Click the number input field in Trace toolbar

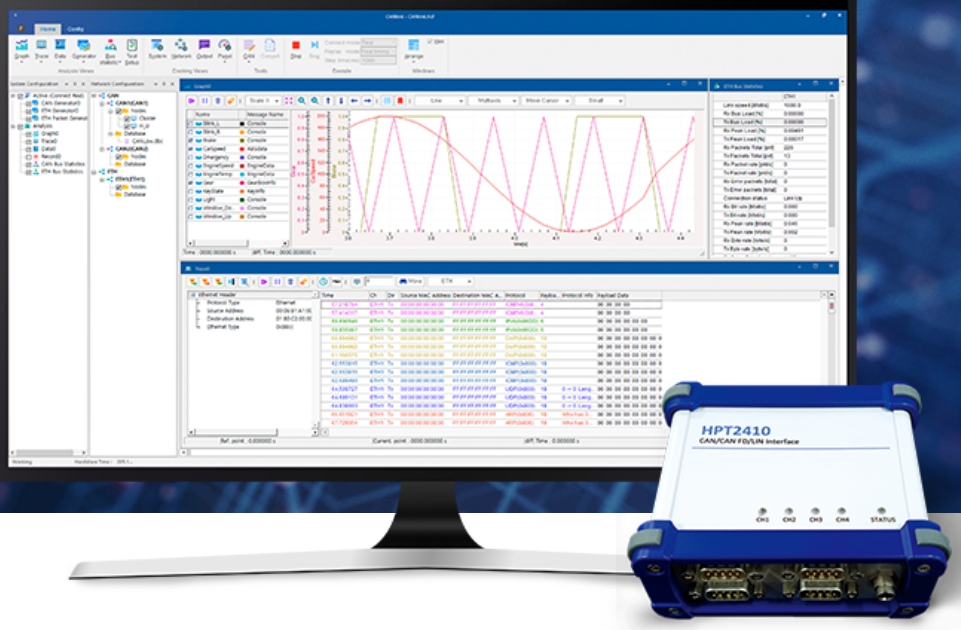[379, 281]
